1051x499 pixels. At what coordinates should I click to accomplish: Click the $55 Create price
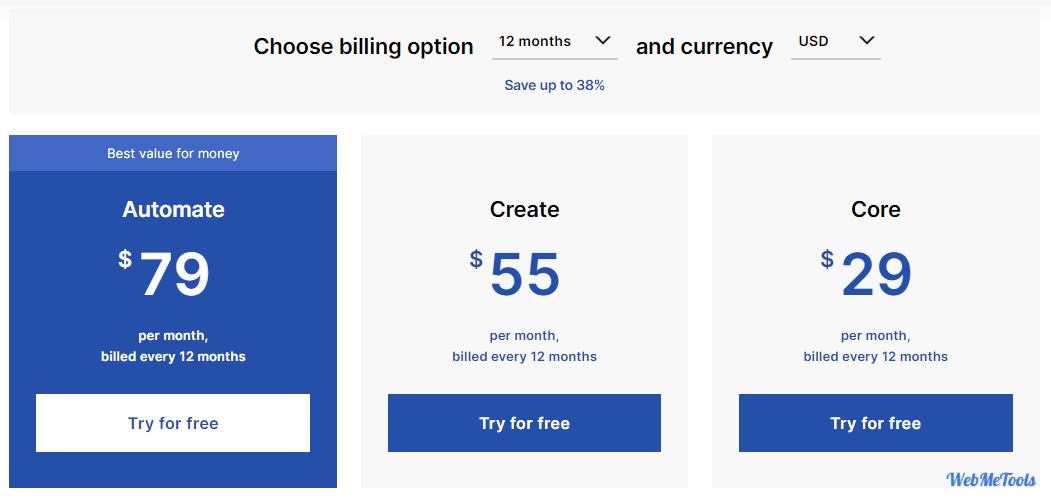point(515,274)
